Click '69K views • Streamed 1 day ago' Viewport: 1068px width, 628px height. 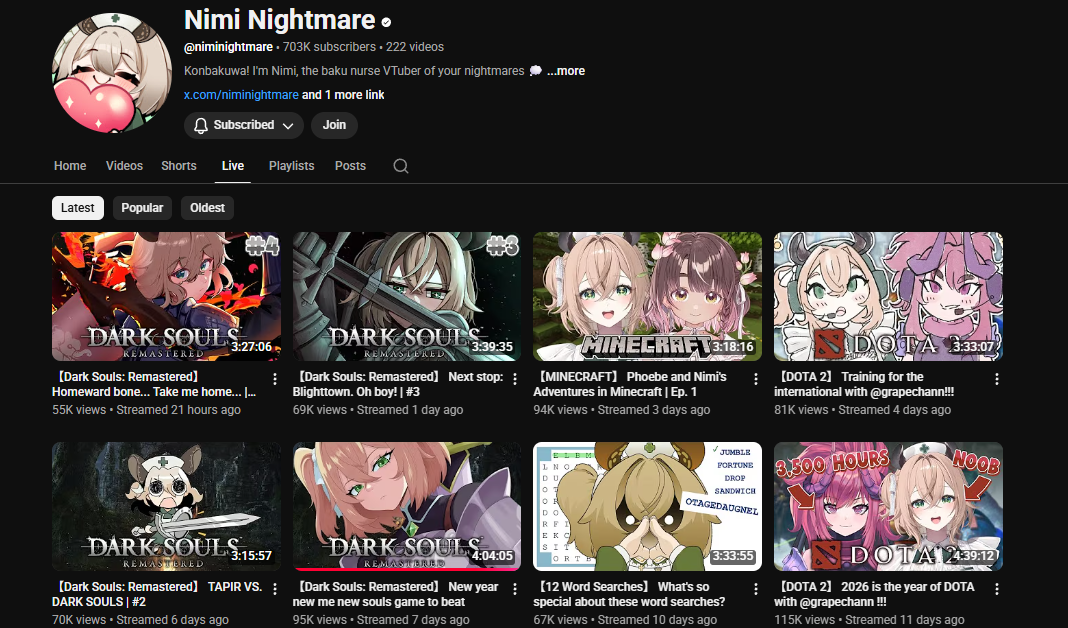click(x=378, y=410)
